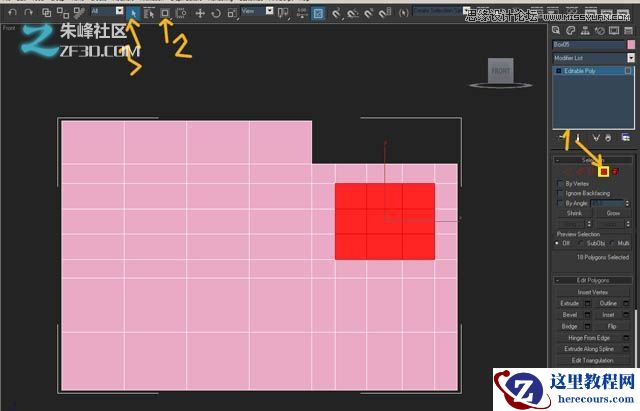Toggle the Snaps Toggle magnet icon
640x411 pixels.
point(336,13)
